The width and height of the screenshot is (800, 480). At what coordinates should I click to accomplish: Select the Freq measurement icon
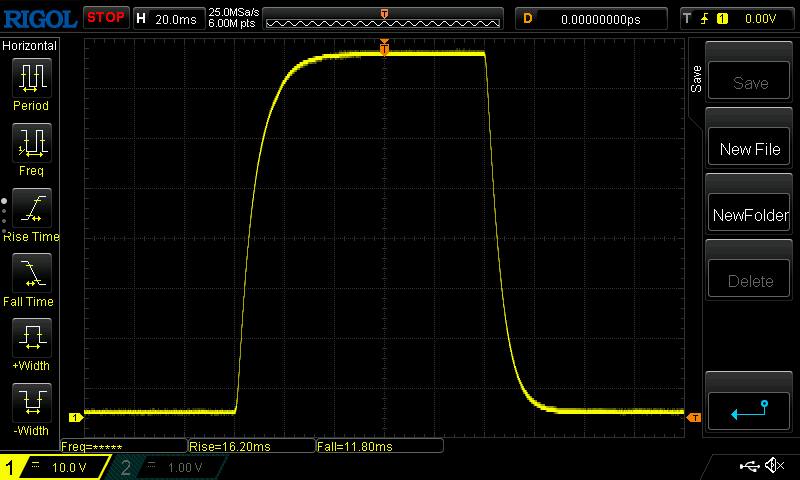32,142
